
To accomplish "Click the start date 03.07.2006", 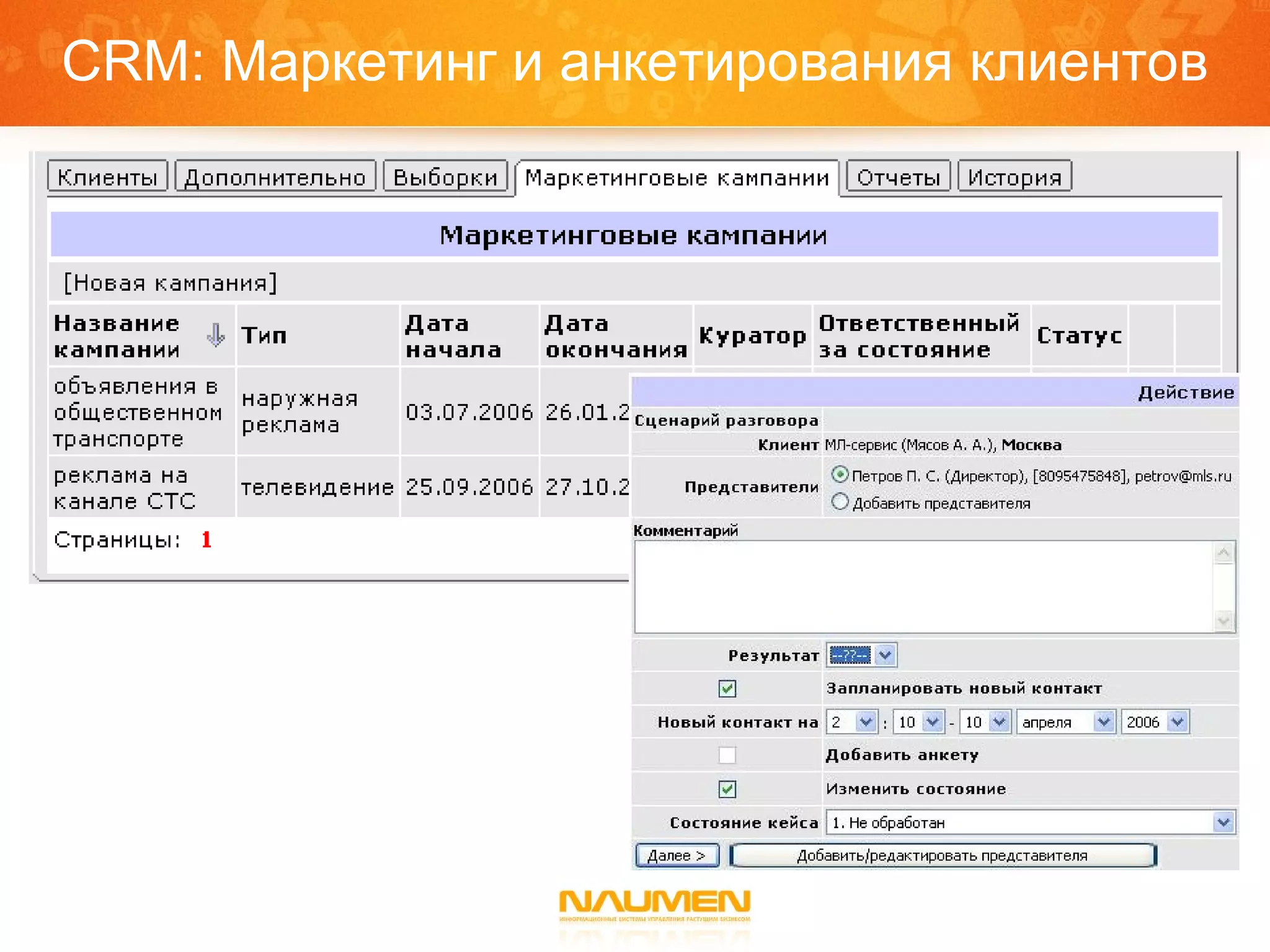I will tap(469, 412).
